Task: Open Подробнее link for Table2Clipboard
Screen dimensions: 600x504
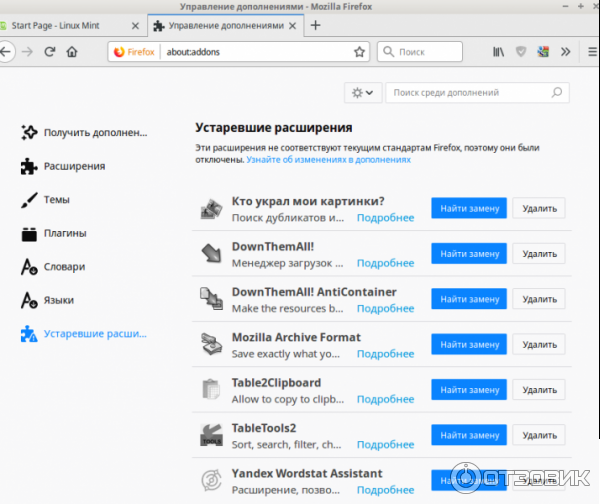Action: [x=385, y=398]
